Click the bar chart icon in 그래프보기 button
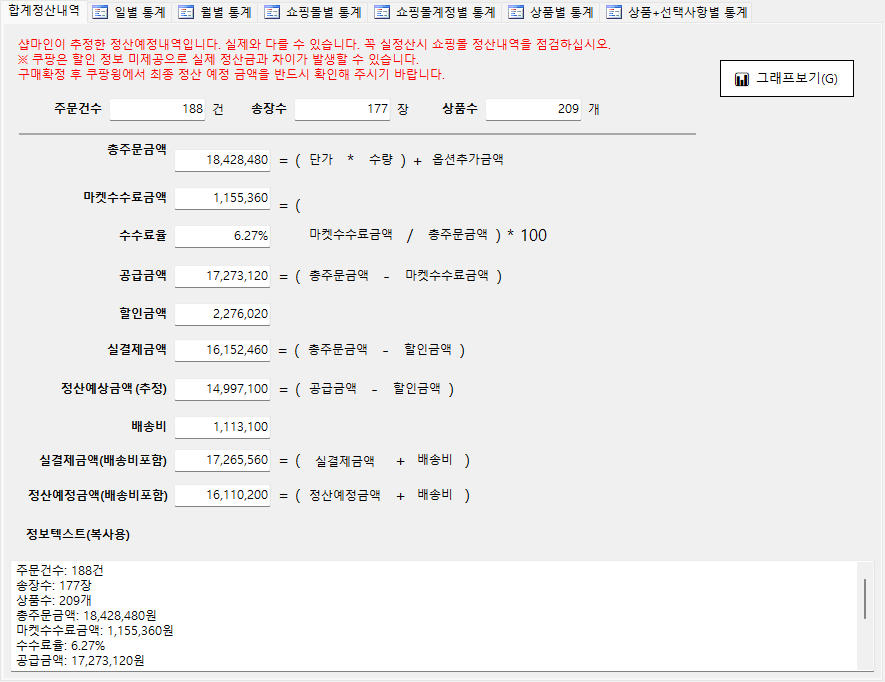 point(741,79)
